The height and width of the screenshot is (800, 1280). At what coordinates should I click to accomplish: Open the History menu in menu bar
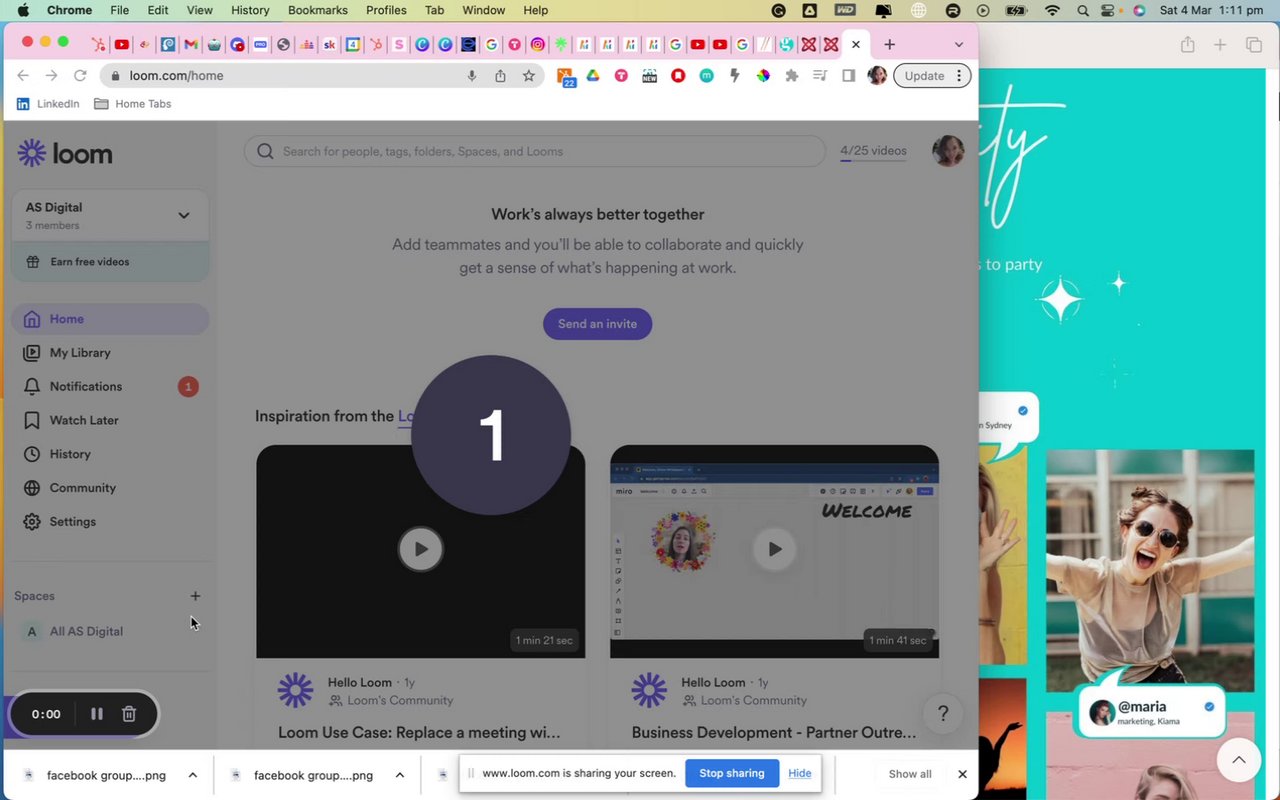tap(250, 10)
